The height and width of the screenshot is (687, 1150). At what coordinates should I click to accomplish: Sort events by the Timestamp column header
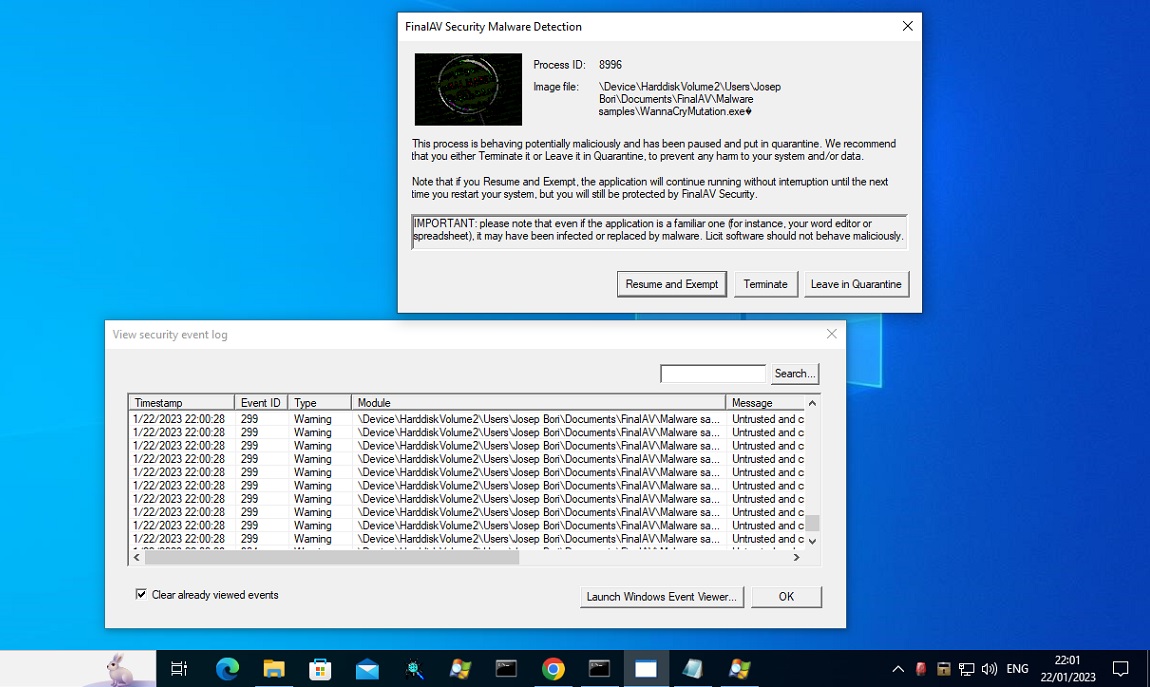(181, 403)
